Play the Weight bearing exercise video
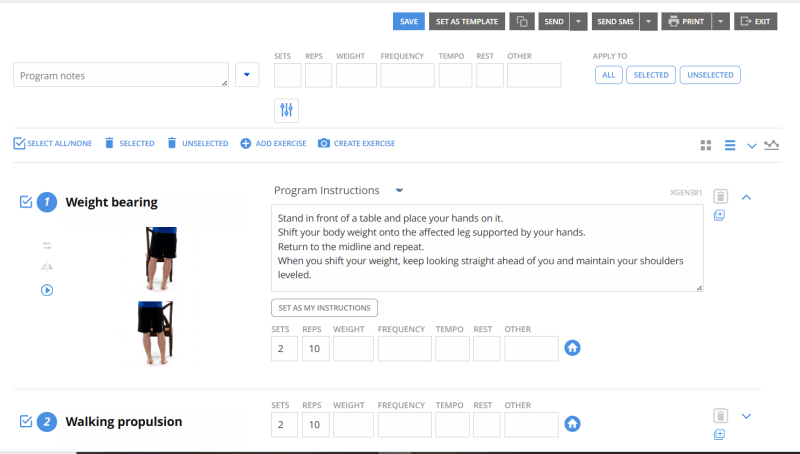Screen dimensions: 800x454 (47, 290)
